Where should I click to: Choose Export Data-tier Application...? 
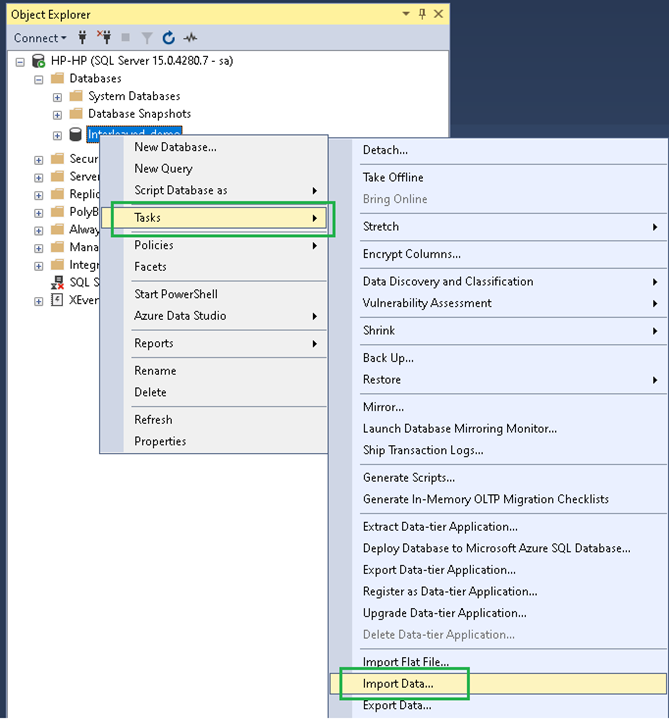coord(498,570)
